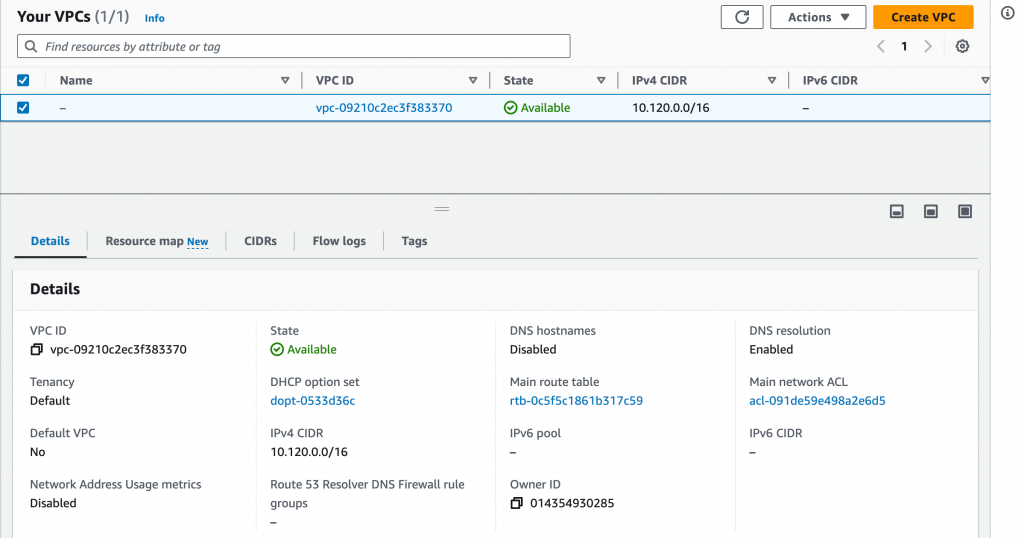Sort by IPv4 CIDR column arrow

772,80
